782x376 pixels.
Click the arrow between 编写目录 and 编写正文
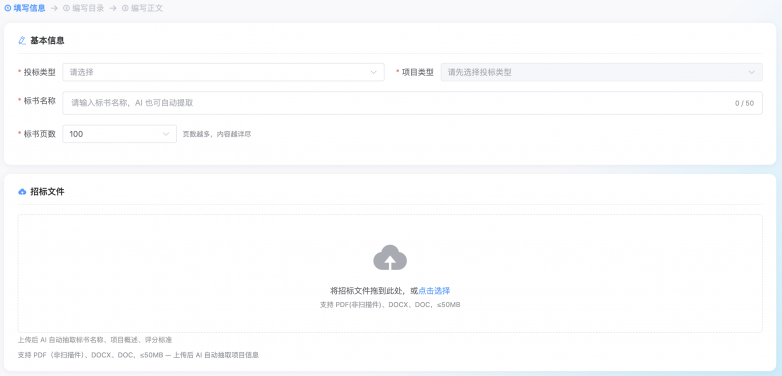point(113,8)
